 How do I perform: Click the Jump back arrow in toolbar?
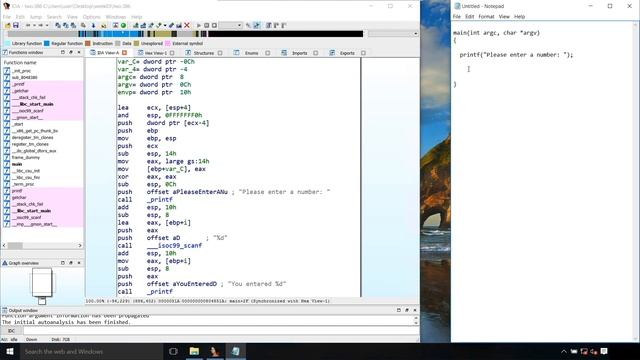pos(28,25)
